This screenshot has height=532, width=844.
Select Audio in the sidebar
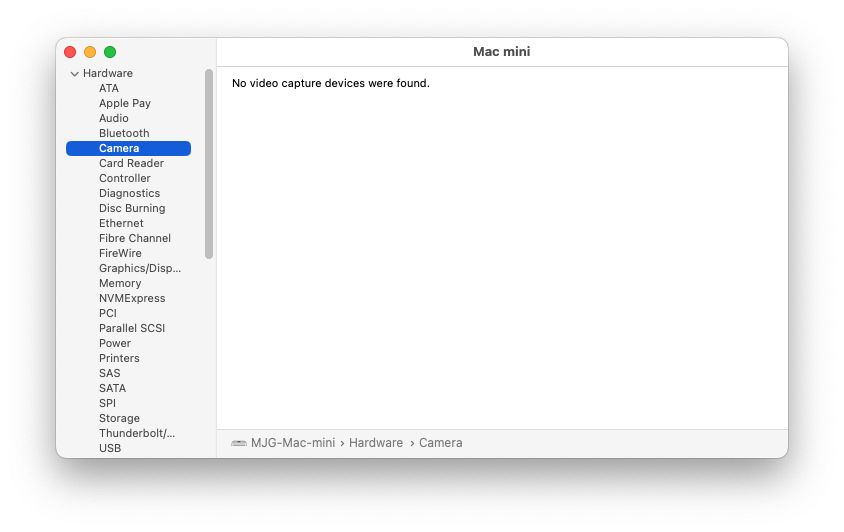(x=114, y=118)
